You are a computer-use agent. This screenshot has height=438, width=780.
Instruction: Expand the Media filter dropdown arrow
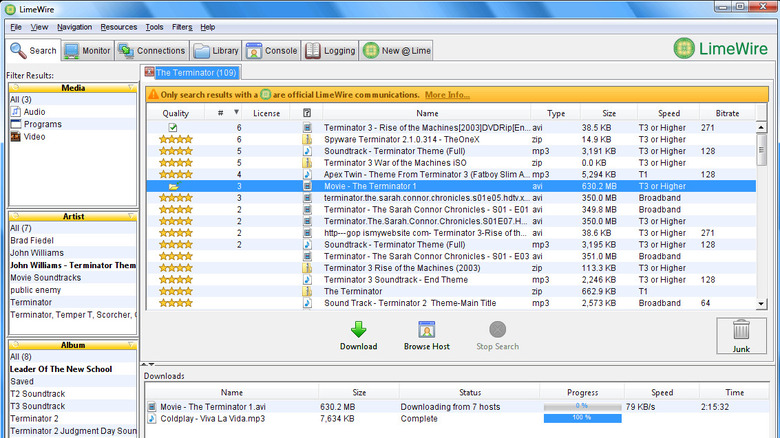coord(130,88)
